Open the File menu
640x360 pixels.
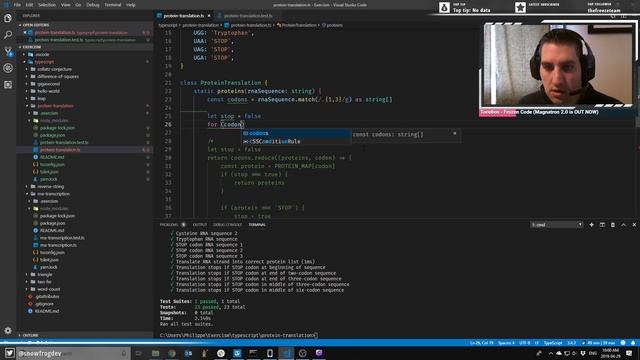[17, 5]
